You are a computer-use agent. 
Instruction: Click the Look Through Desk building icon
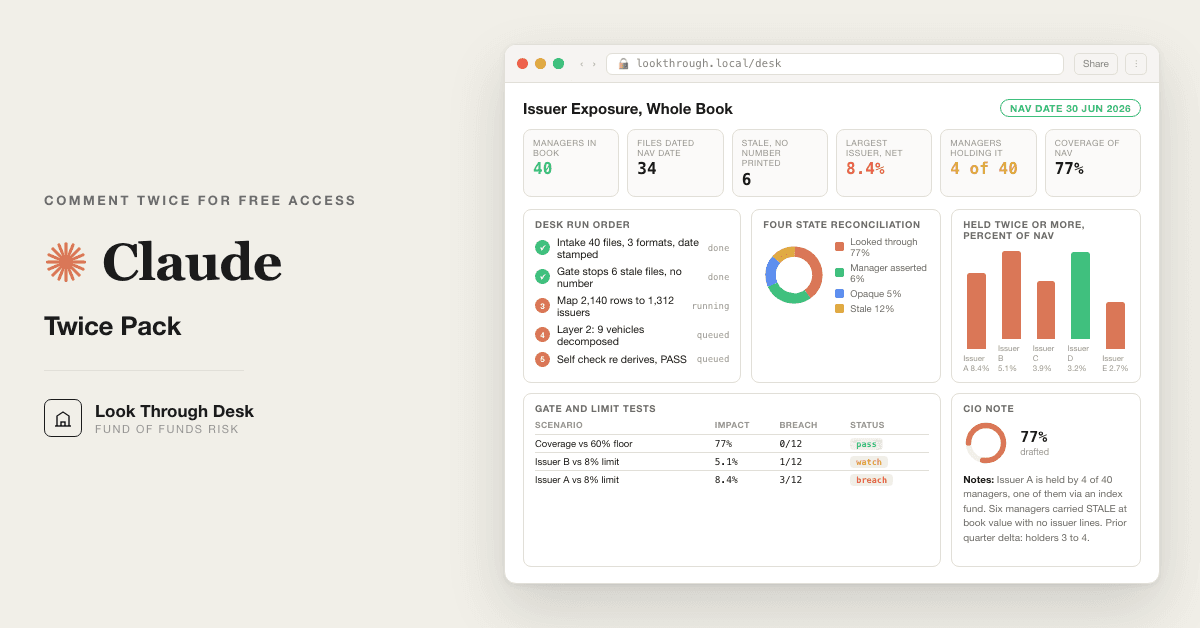click(63, 418)
